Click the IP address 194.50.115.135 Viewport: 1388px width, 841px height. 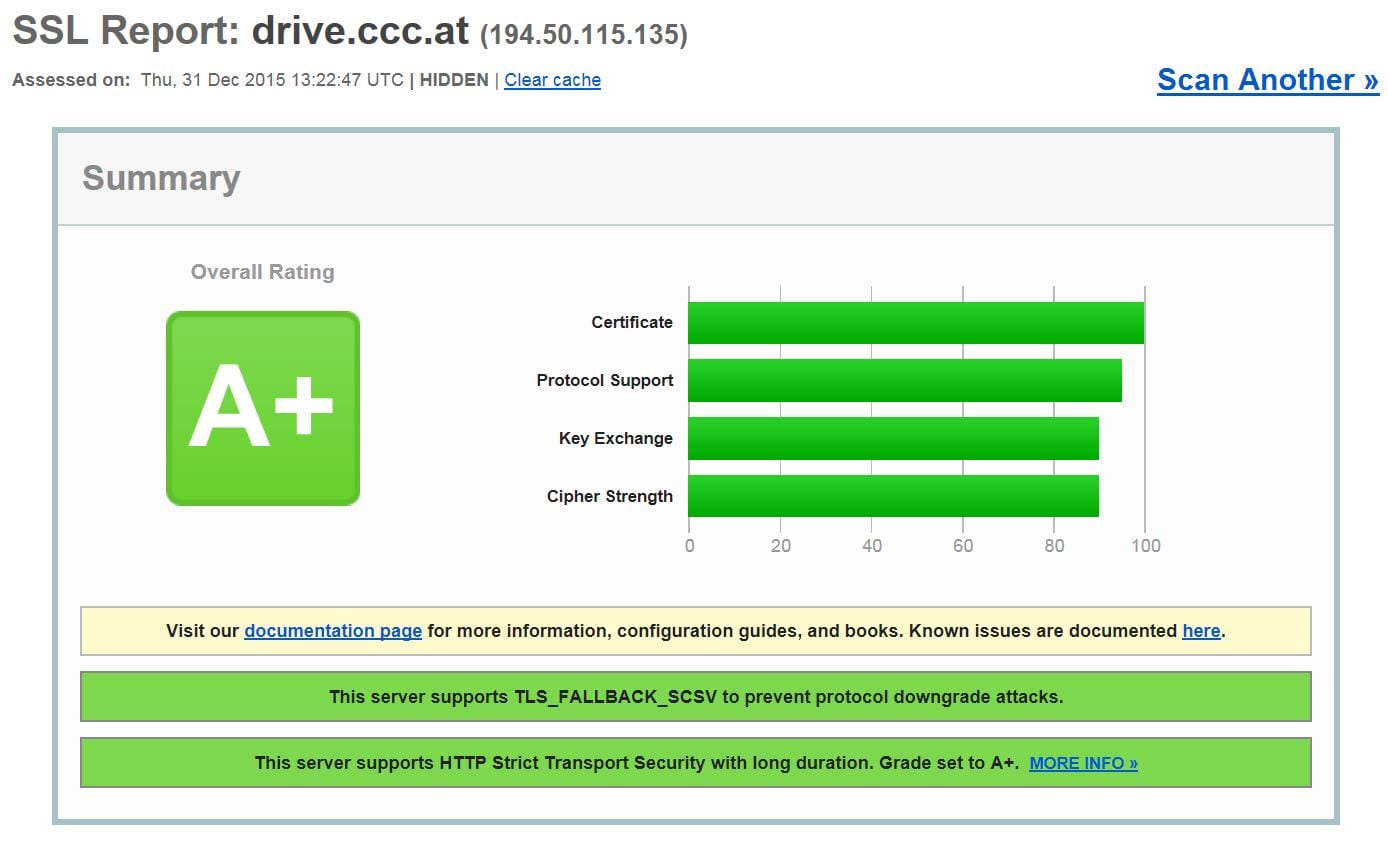click(584, 35)
